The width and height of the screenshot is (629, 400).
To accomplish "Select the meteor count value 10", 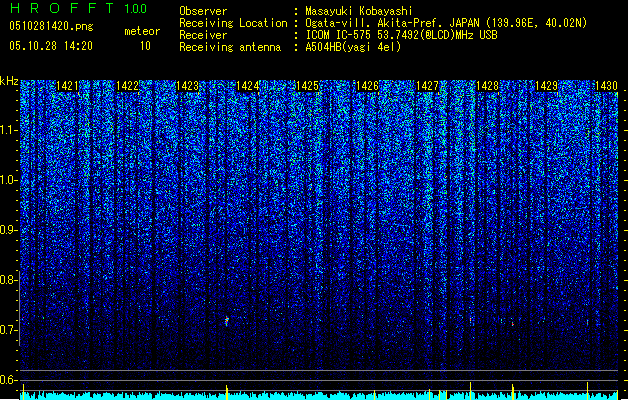I will pyautogui.click(x=145, y=46).
